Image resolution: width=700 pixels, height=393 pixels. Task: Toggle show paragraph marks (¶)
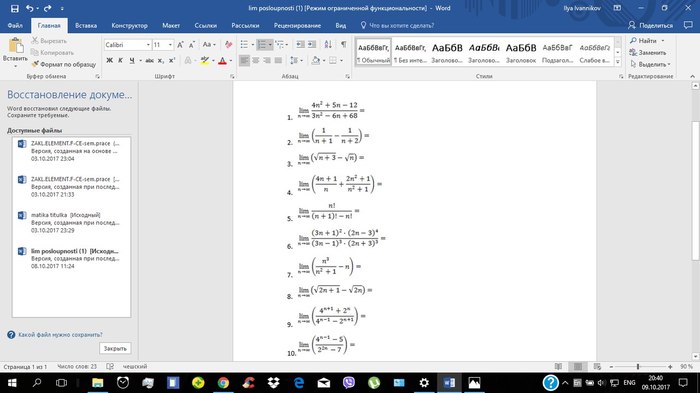coord(343,45)
